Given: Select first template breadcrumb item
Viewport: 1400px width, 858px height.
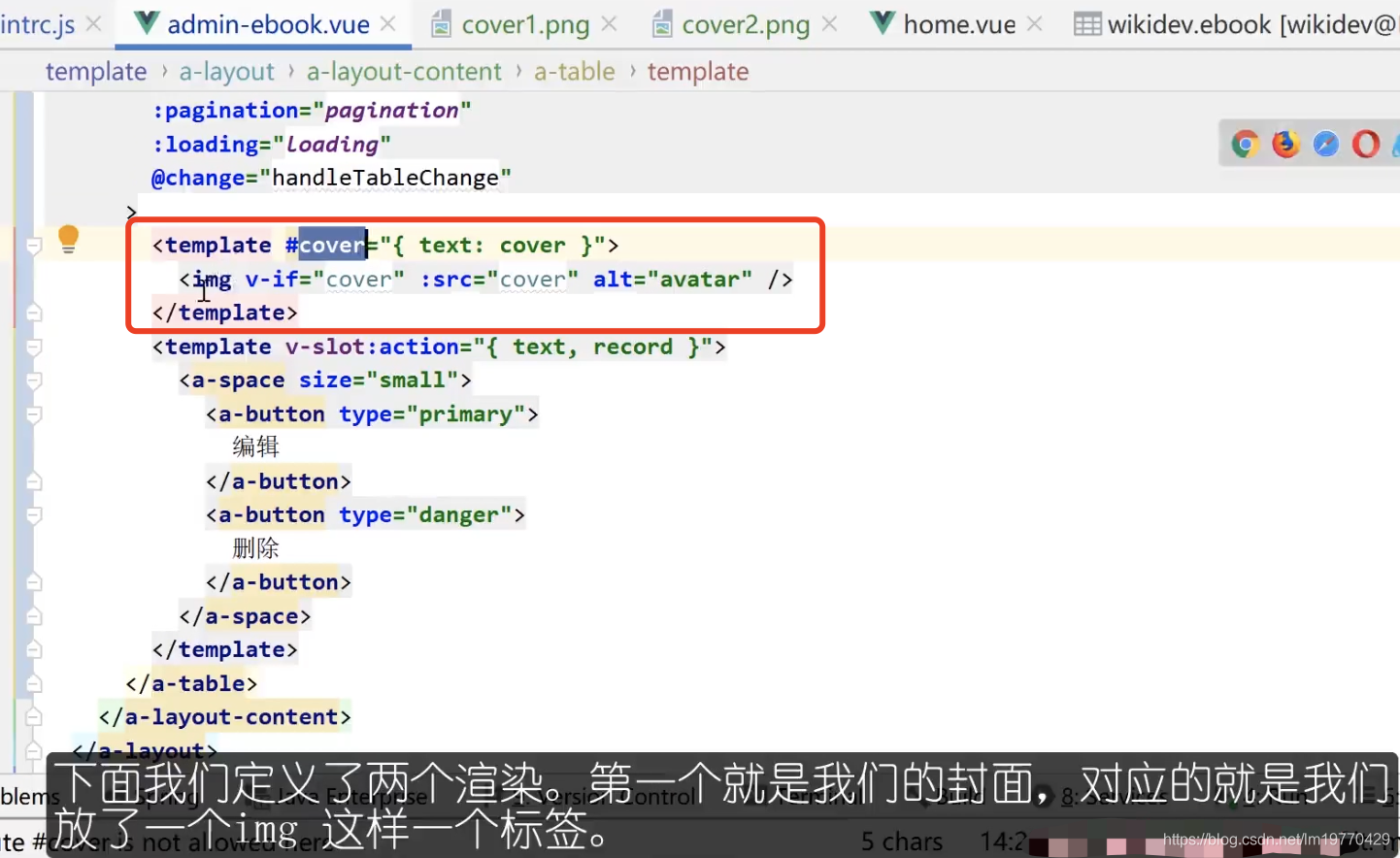Looking at the screenshot, I should click(96, 72).
